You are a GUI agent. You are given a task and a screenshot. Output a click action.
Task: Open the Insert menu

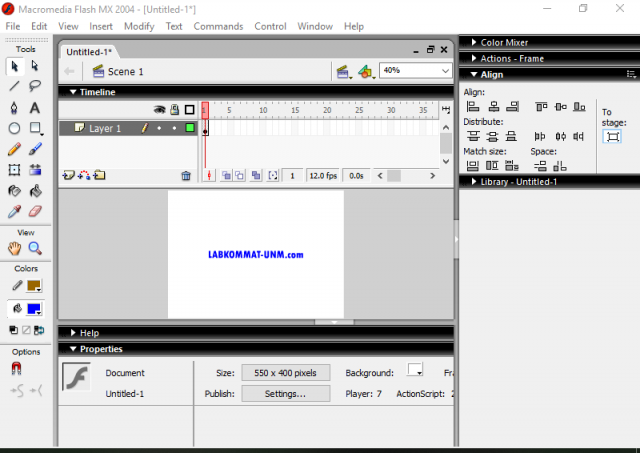click(x=101, y=27)
